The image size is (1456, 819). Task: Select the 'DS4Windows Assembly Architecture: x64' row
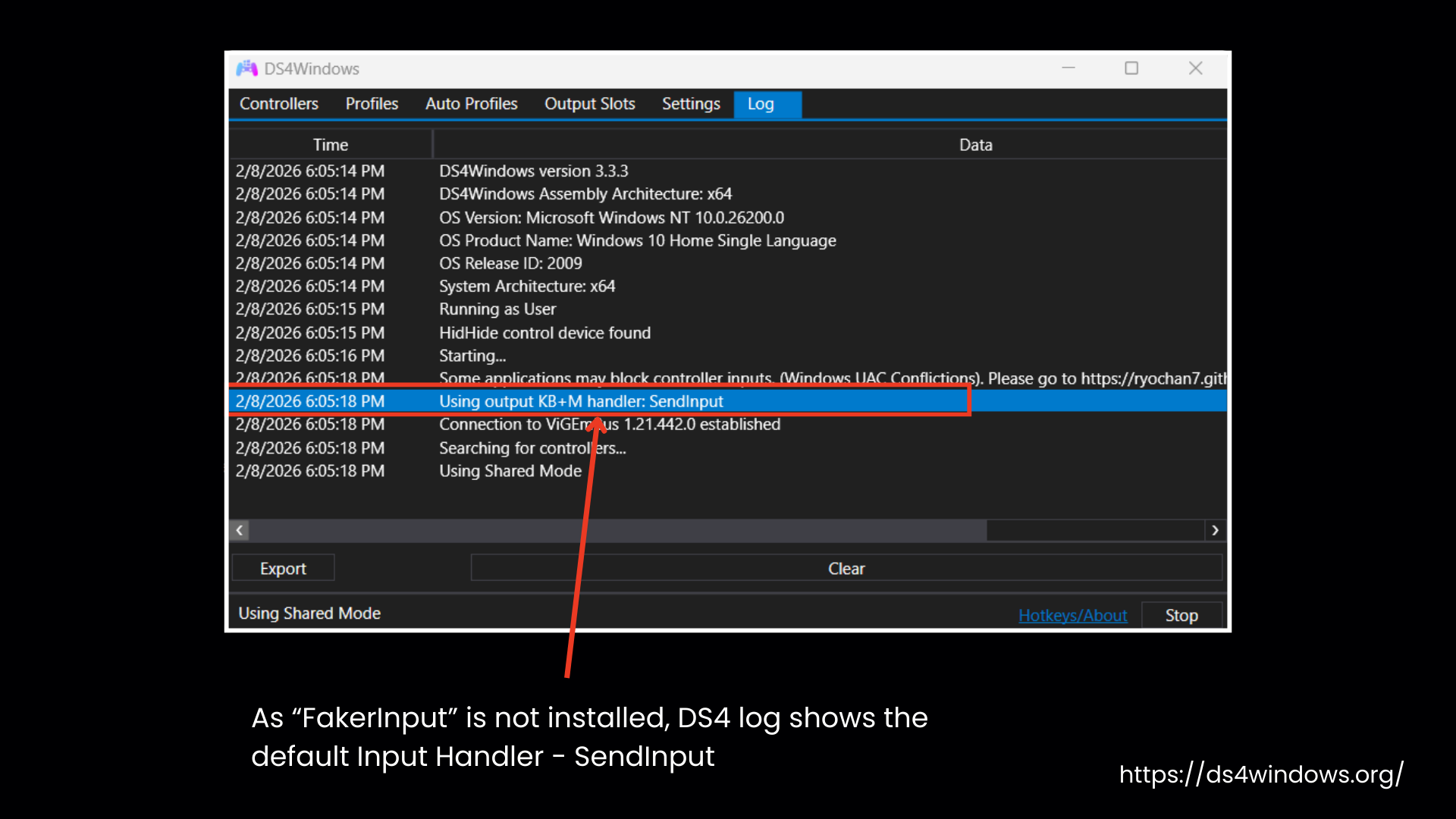click(x=728, y=194)
